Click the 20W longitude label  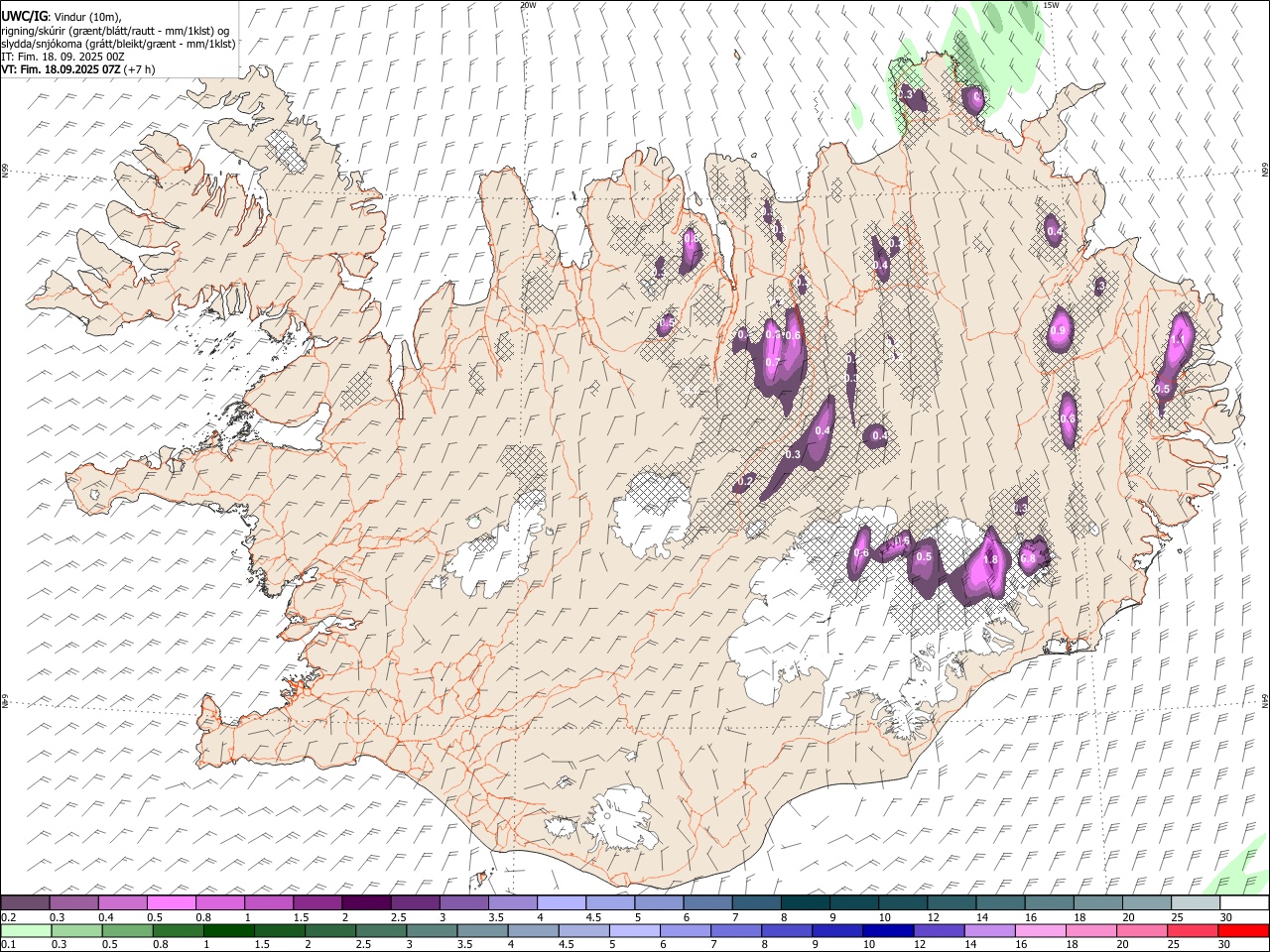tap(528, 5)
